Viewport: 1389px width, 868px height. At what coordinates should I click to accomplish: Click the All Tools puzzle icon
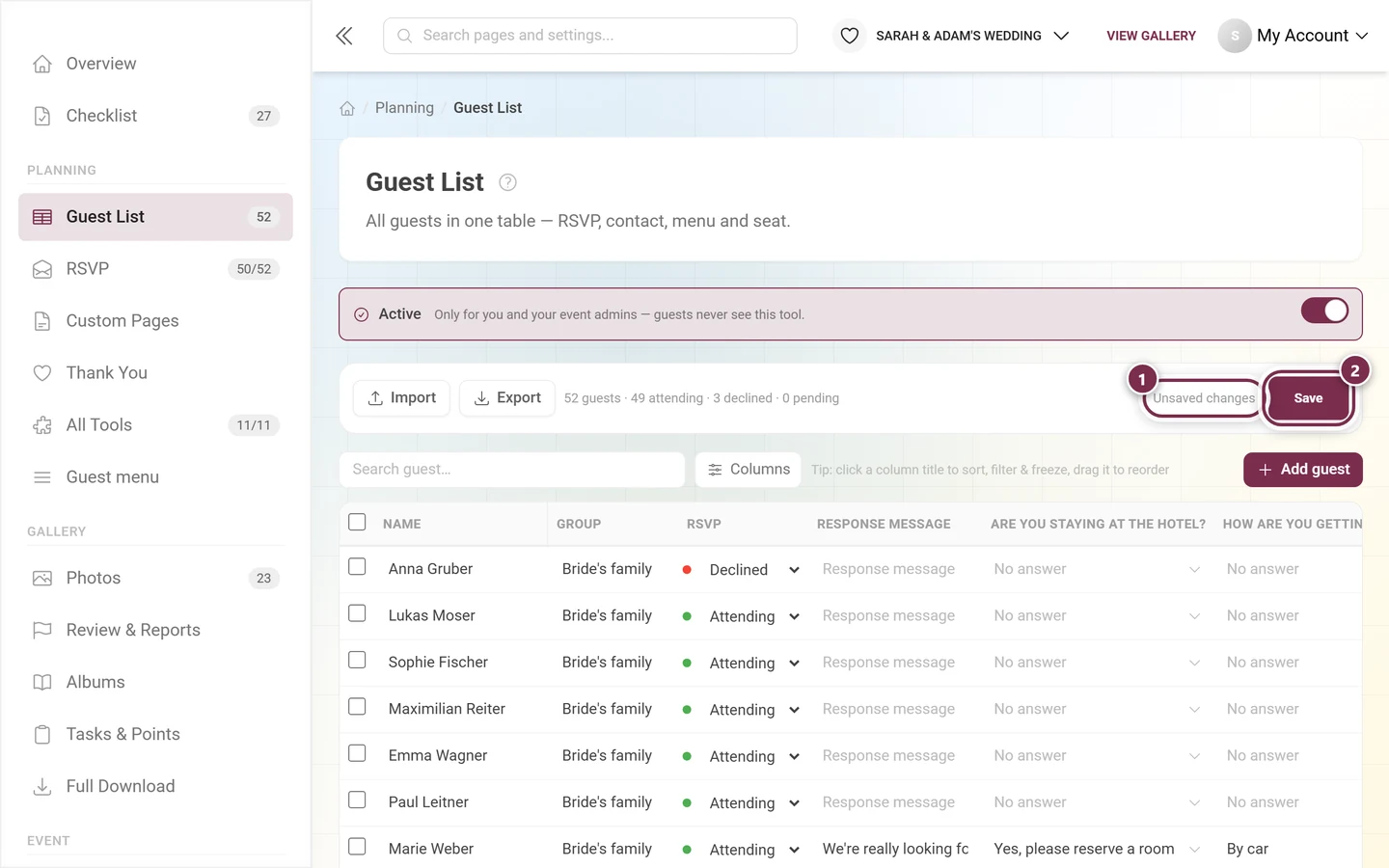tap(42, 425)
